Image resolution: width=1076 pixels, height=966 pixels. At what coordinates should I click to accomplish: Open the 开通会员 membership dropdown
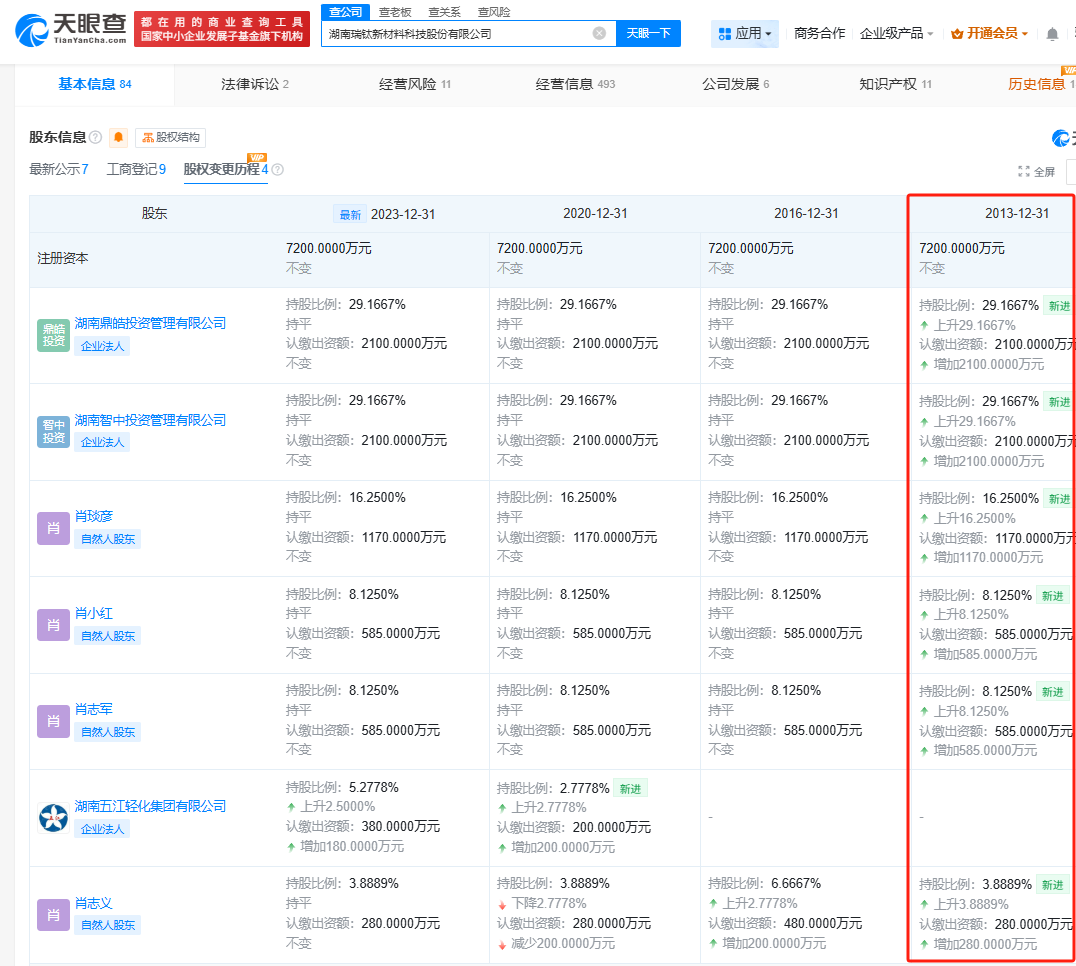[x=989, y=34]
